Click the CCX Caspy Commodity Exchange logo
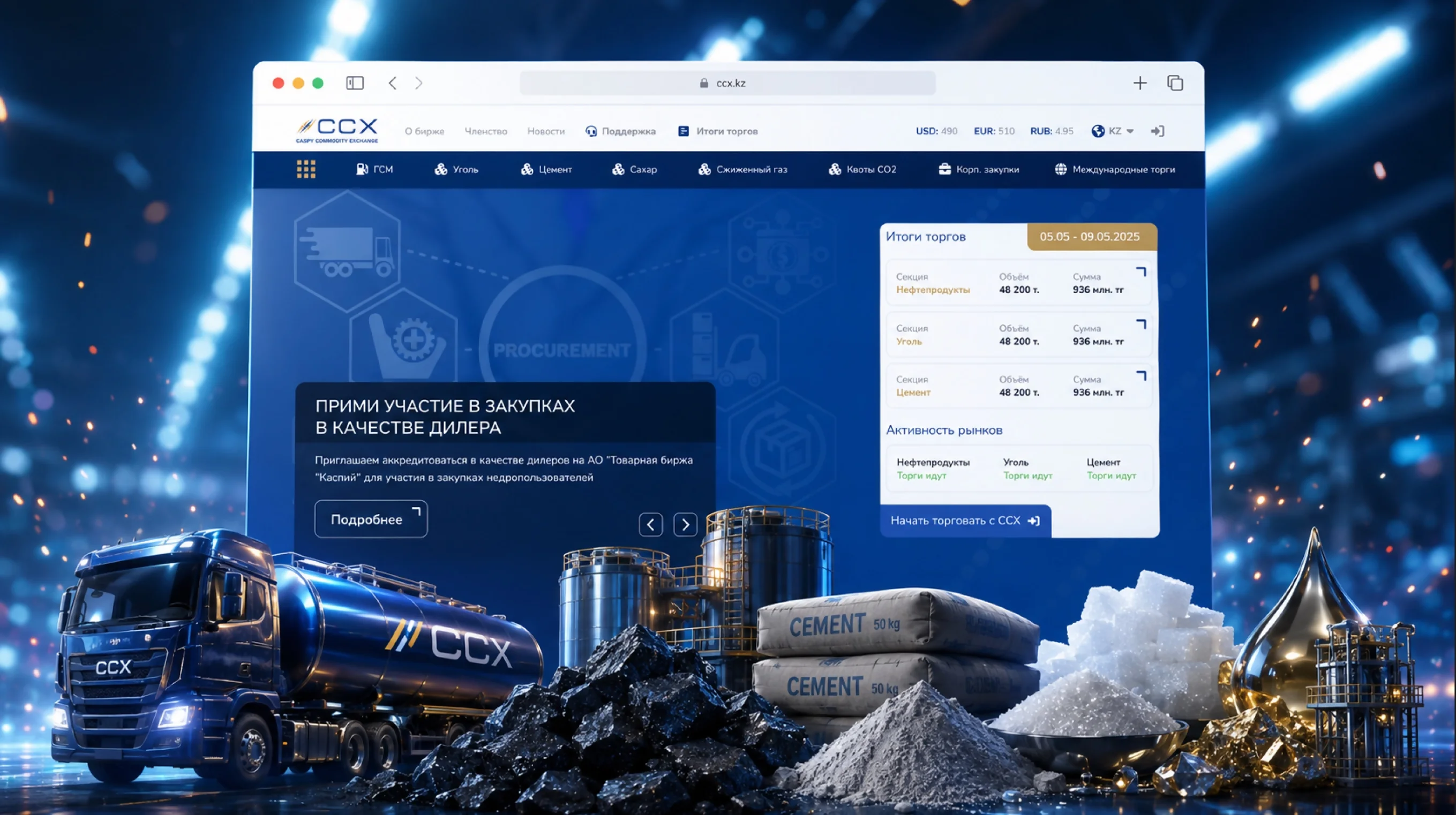This screenshot has width=1456, height=815. pos(337,131)
